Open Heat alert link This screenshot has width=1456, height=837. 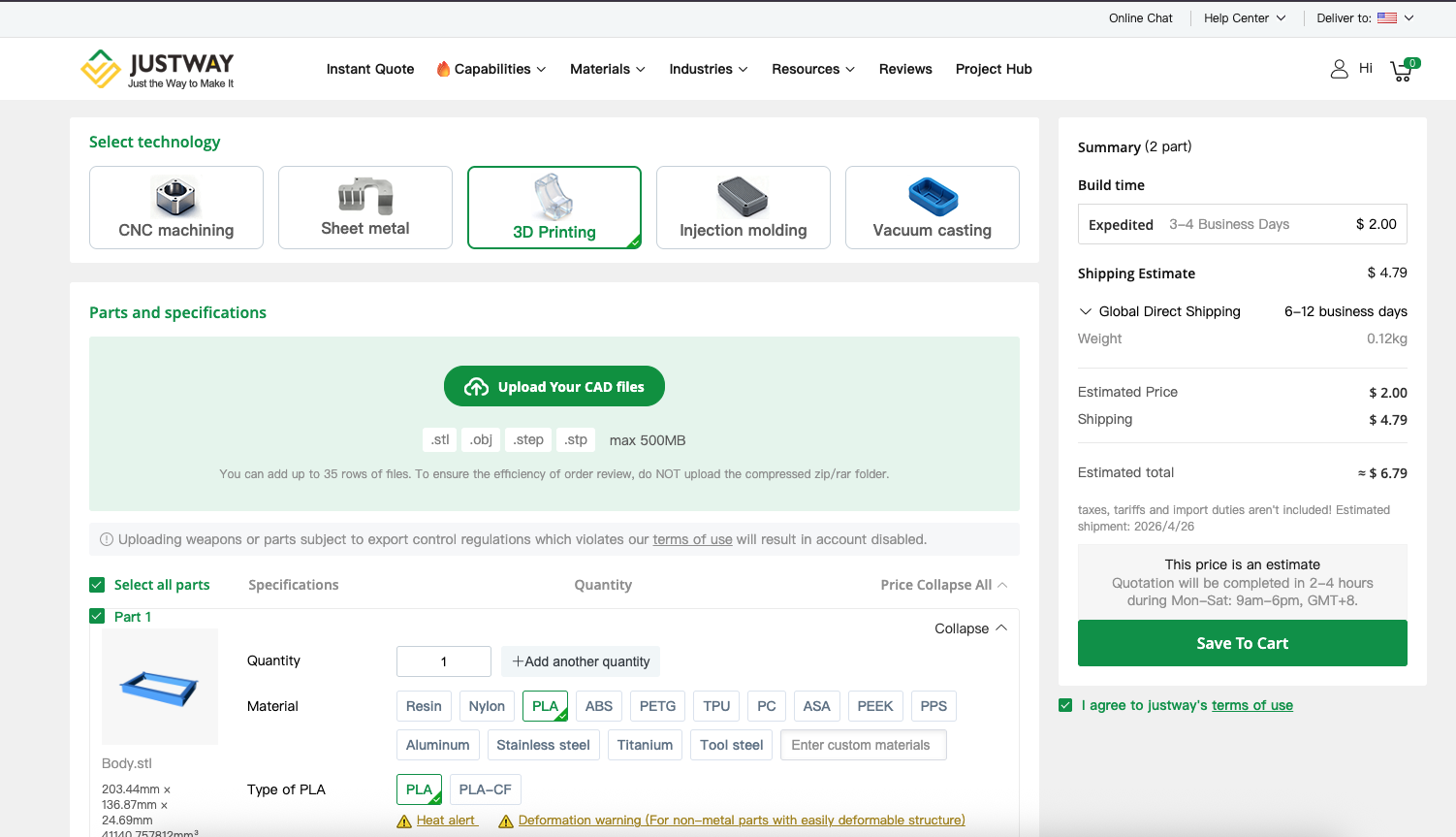[x=447, y=821]
